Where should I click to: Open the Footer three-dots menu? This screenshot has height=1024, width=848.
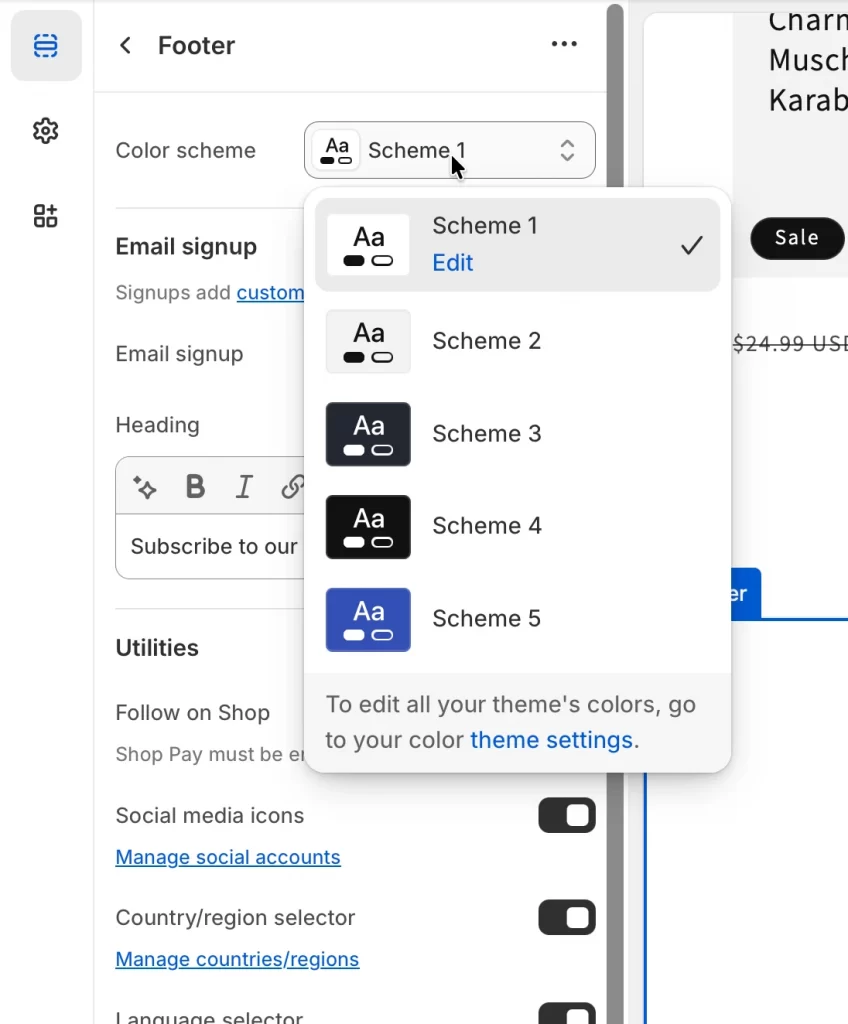click(564, 45)
